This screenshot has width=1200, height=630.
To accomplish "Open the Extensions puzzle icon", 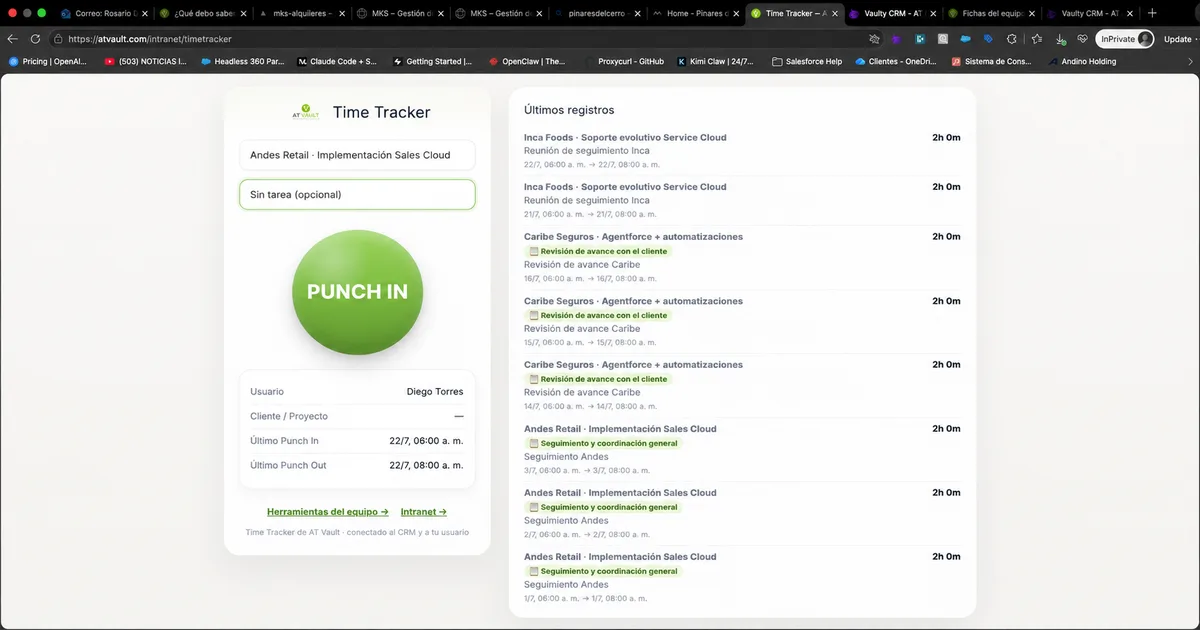I will click(1012, 39).
